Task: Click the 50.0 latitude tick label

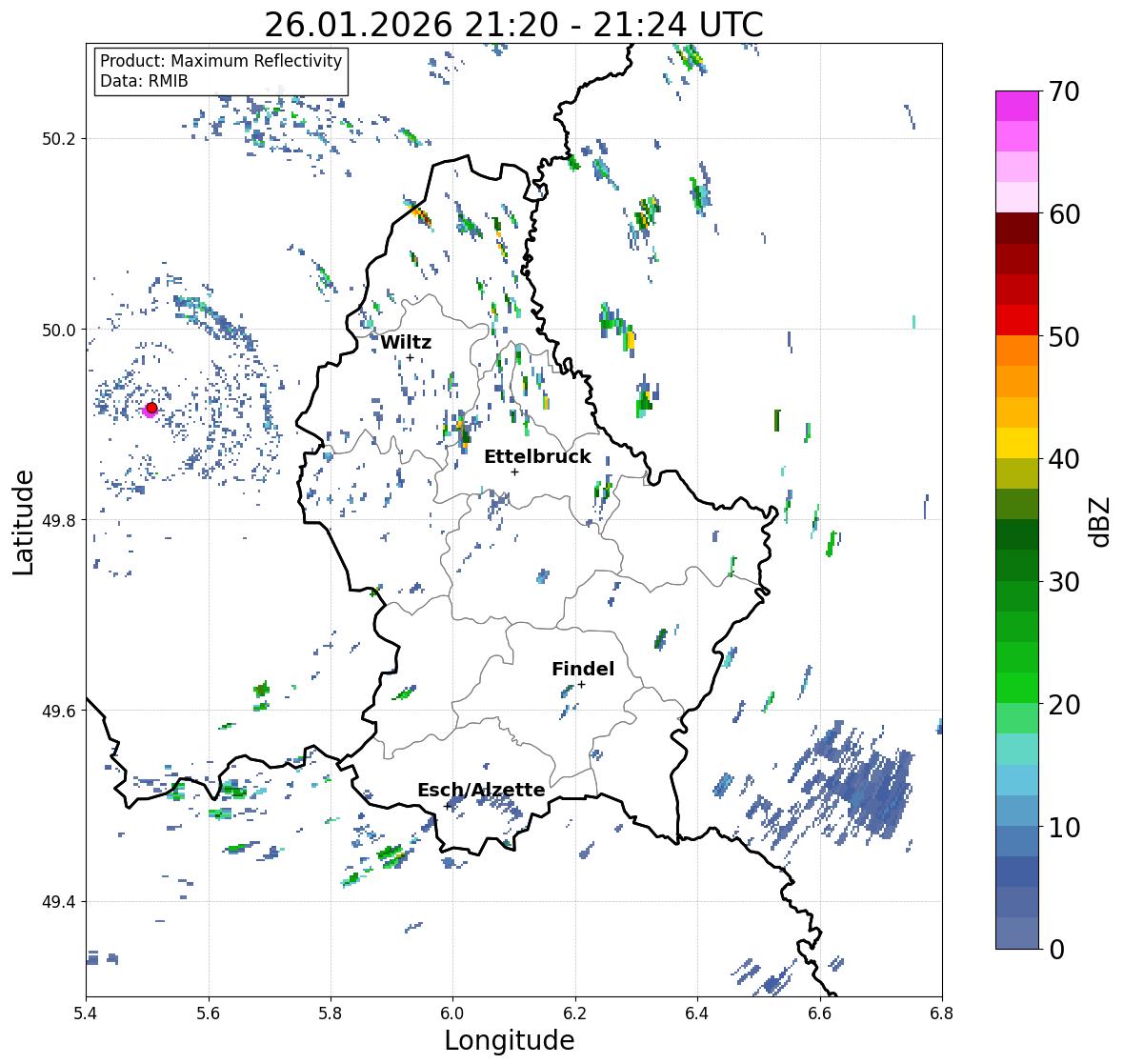Action: point(58,331)
